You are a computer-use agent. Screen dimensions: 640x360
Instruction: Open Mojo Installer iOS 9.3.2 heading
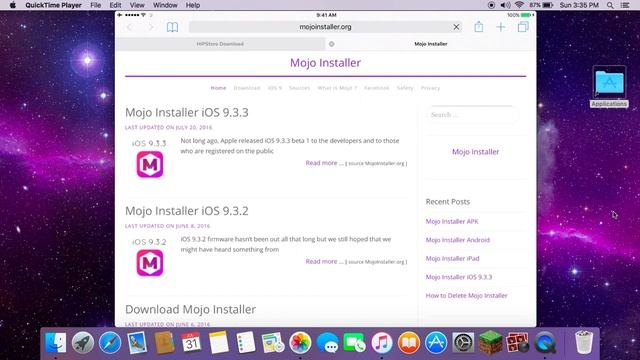click(187, 211)
